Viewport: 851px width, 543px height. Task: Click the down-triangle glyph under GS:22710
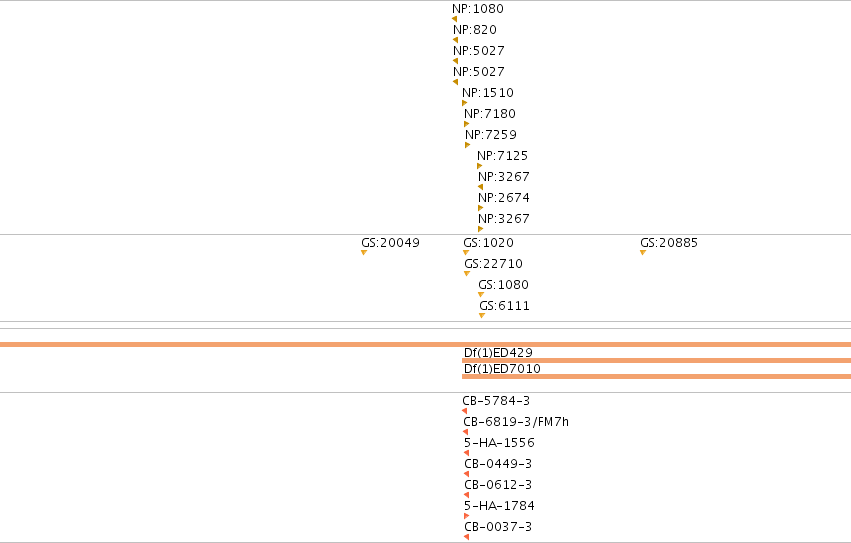[x=467, y=274]
